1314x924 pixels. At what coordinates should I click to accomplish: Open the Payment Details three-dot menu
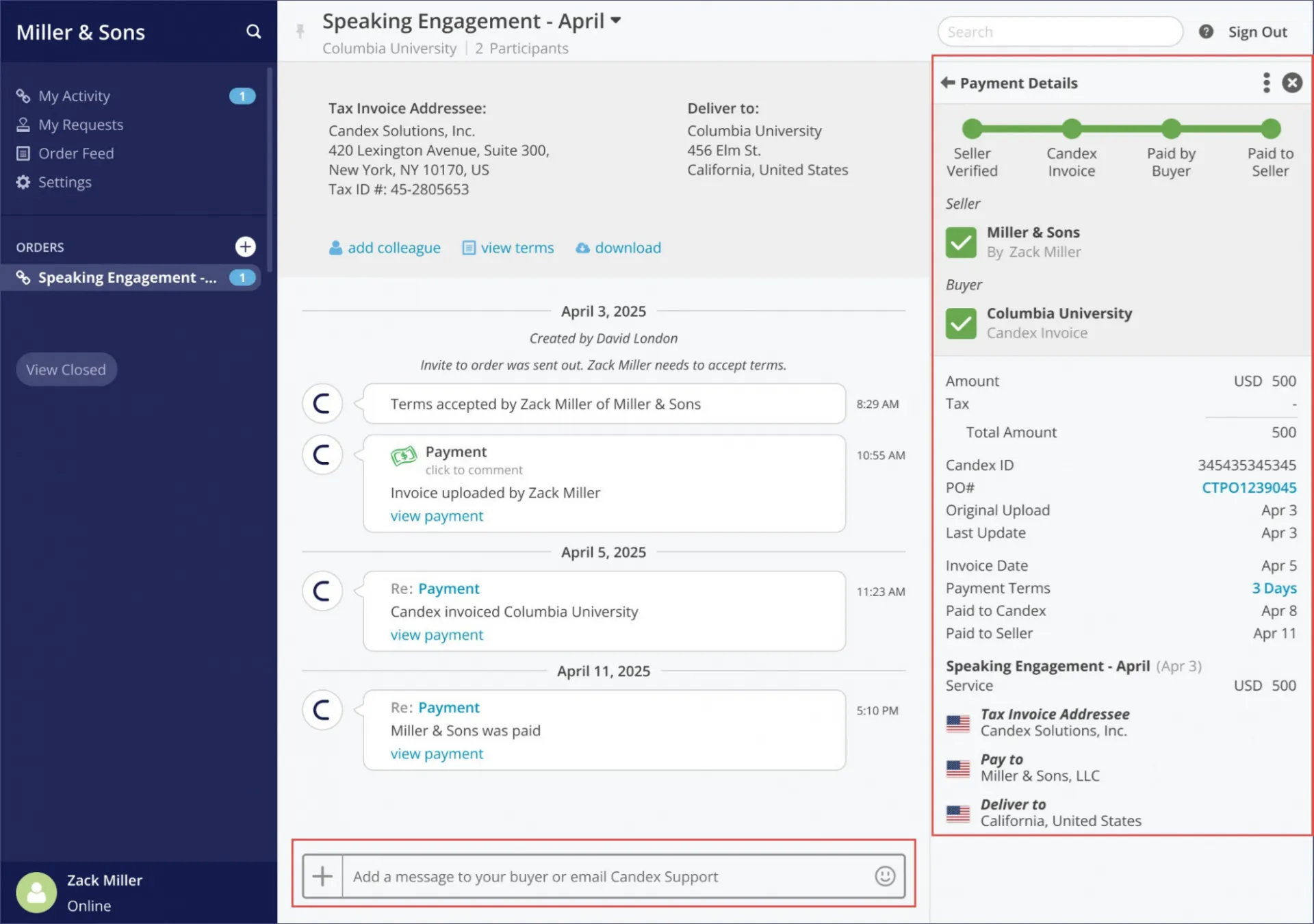[1266, 83]
